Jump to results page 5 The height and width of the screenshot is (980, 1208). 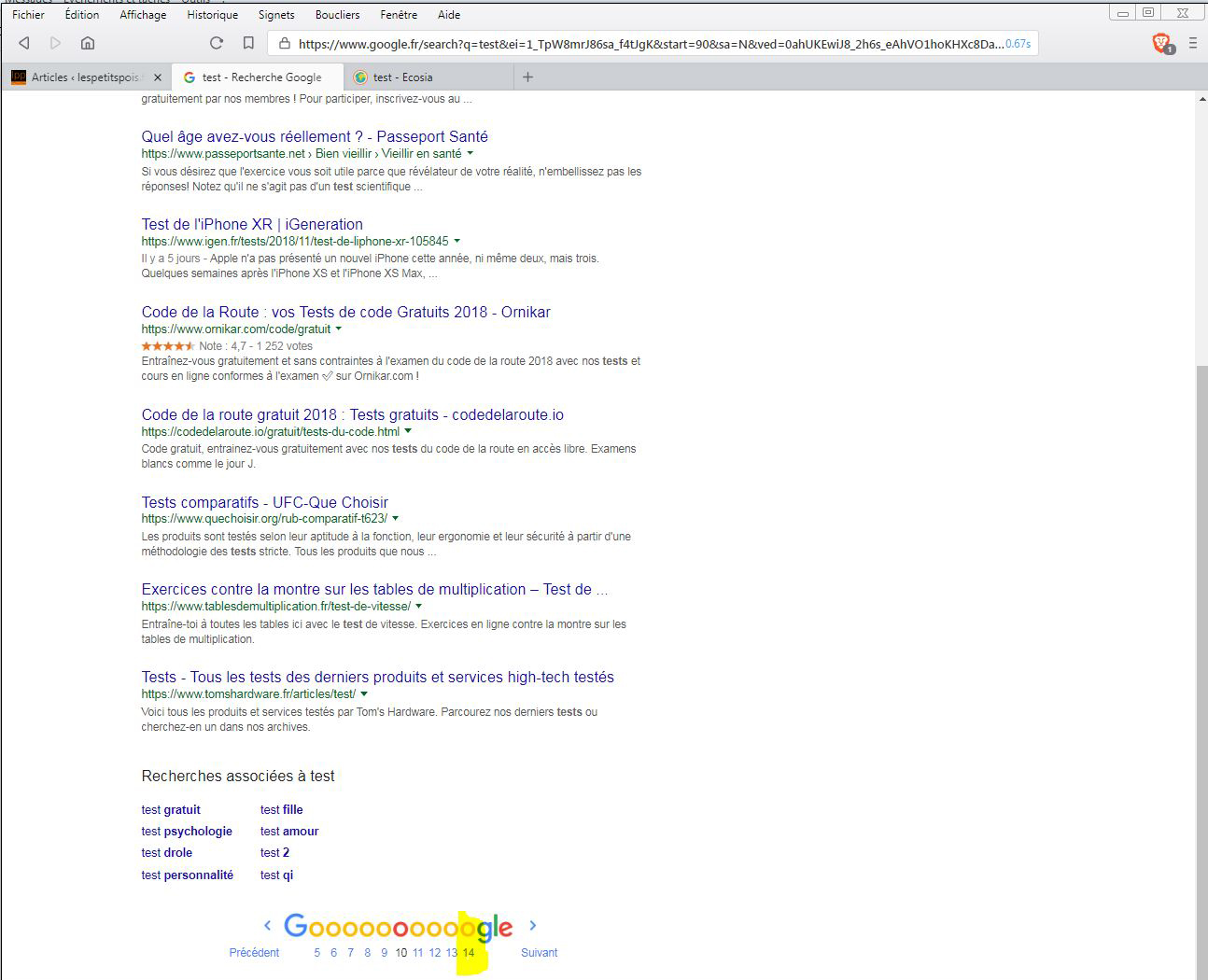316,952
